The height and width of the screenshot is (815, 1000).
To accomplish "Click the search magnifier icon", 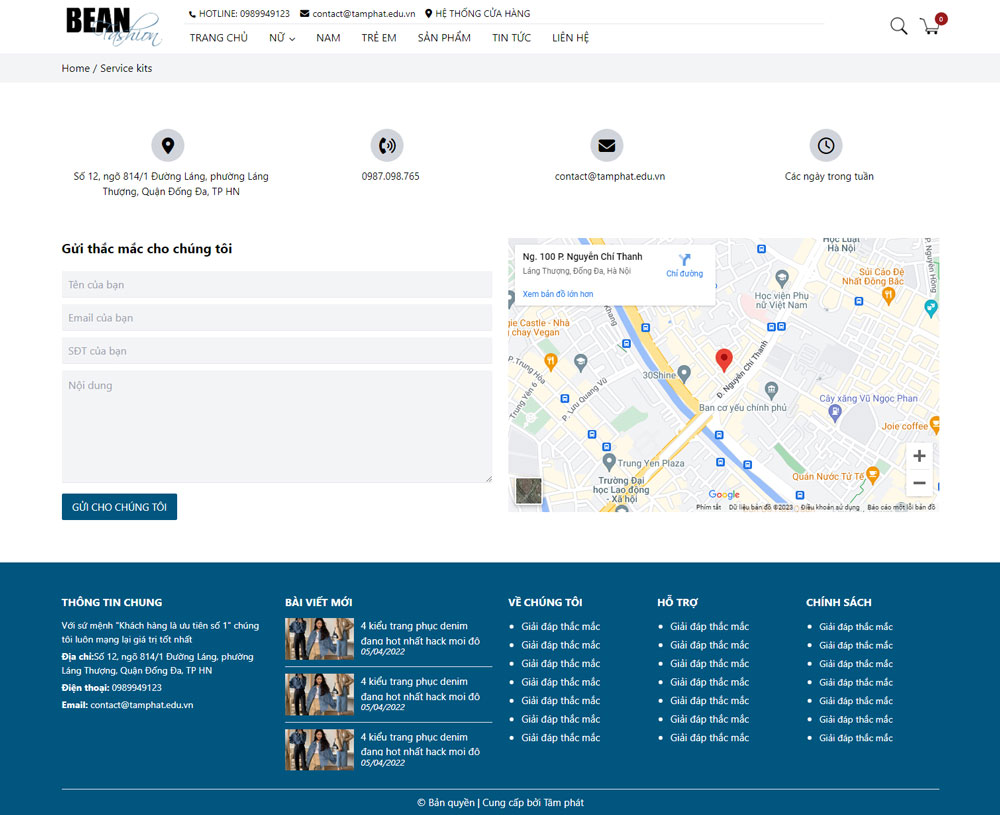I will [x=898, y=26].
